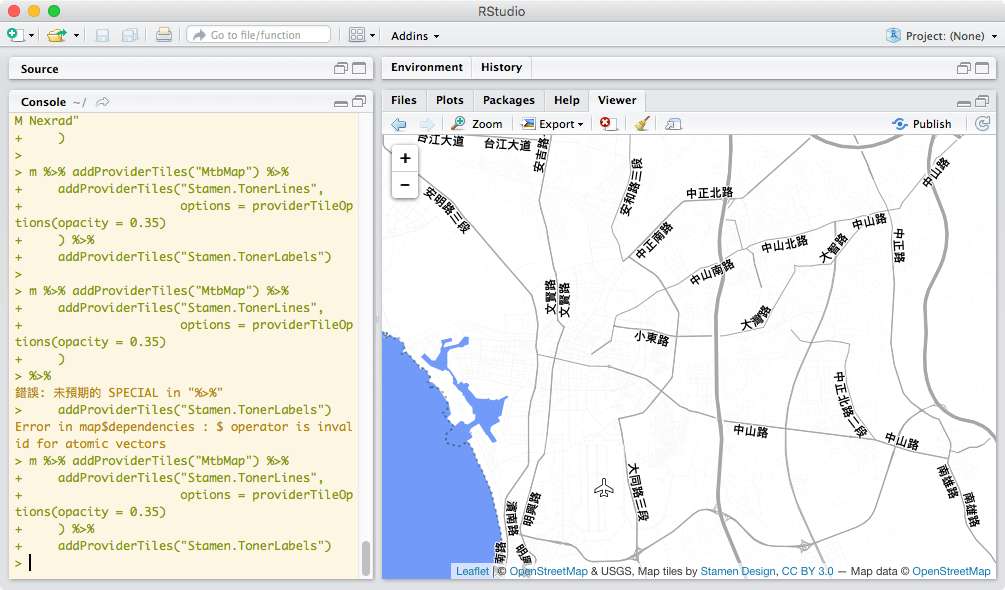Refresh the viewer pane

[x=982, y=124]
